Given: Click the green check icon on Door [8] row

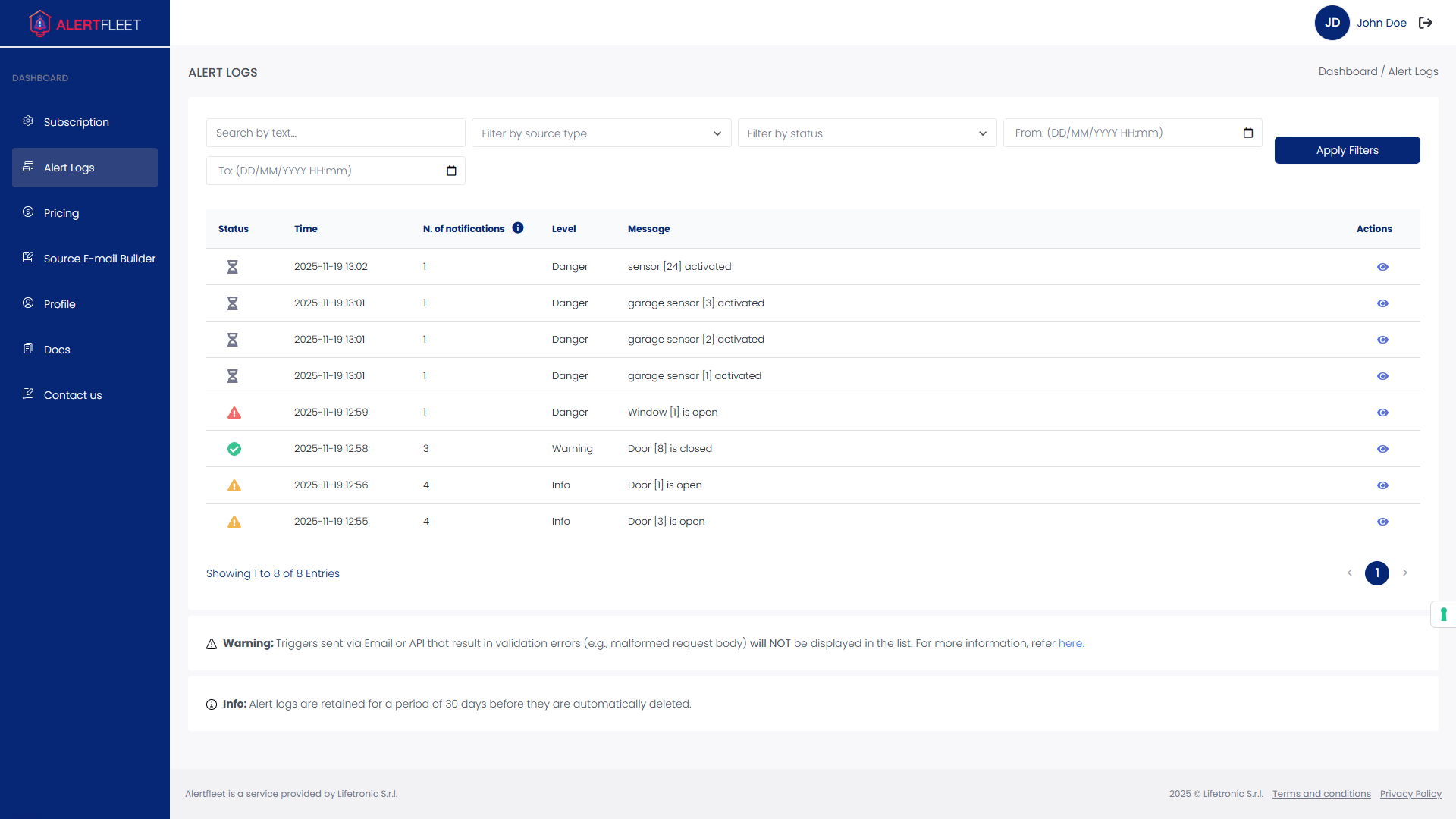Looking at the screenshot, I should point(234,448).
